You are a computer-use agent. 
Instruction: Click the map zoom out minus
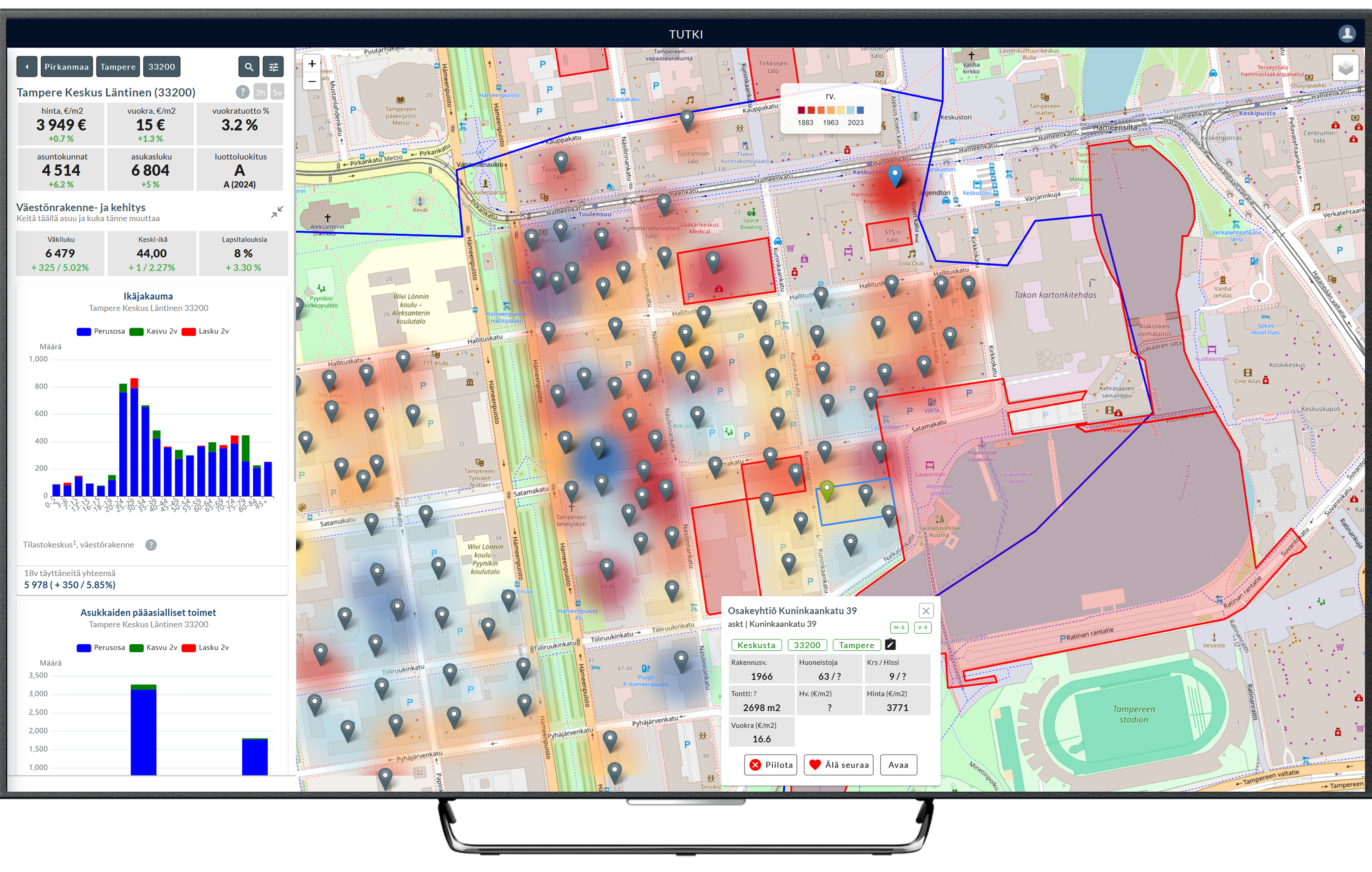tap(312, 81)
